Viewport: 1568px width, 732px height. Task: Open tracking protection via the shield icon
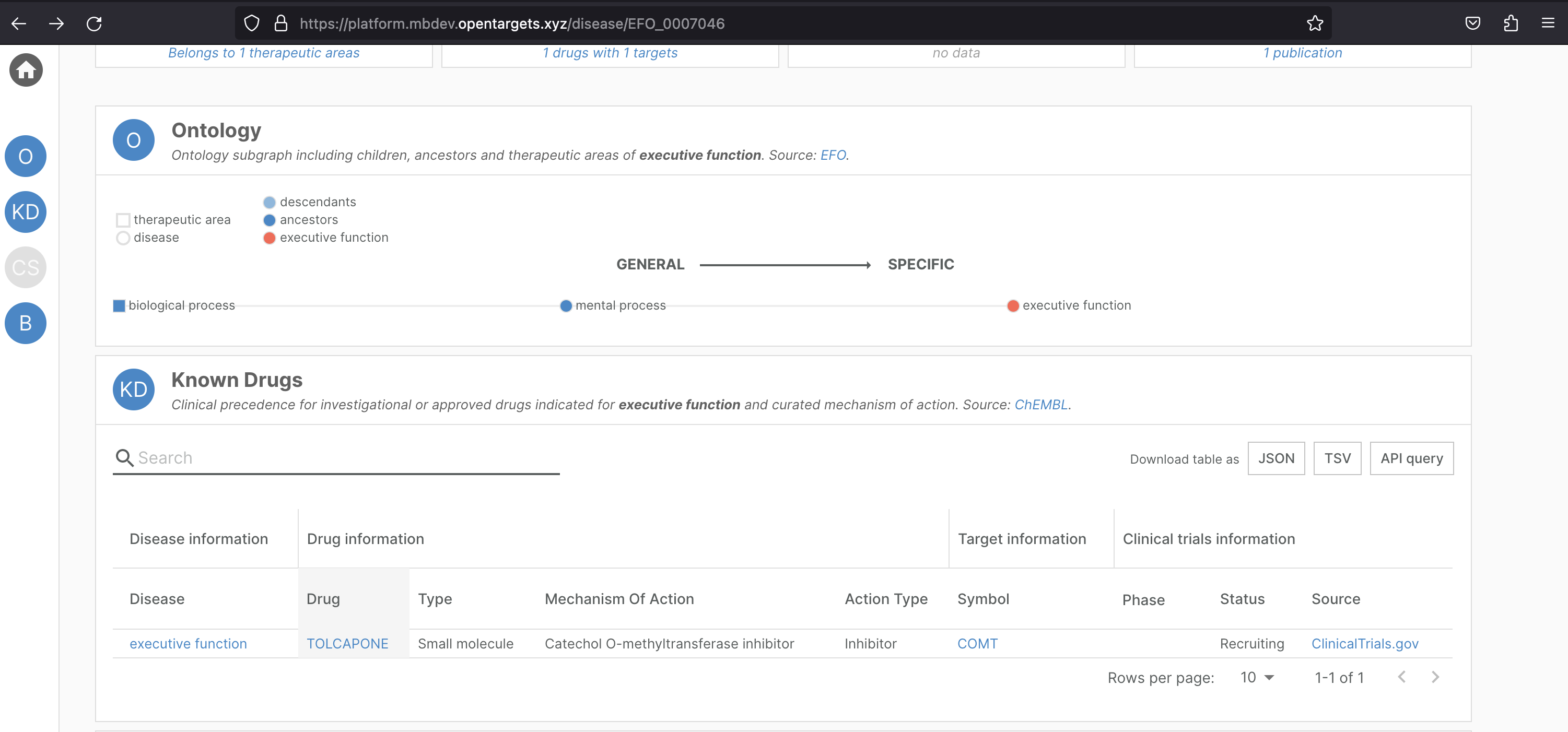coord(251,23)
